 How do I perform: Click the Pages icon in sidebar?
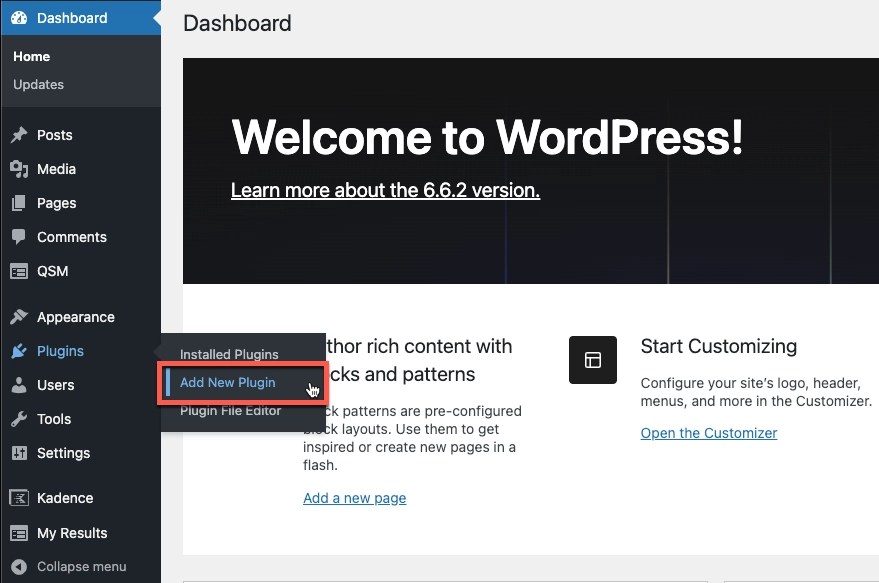point(19,203)
